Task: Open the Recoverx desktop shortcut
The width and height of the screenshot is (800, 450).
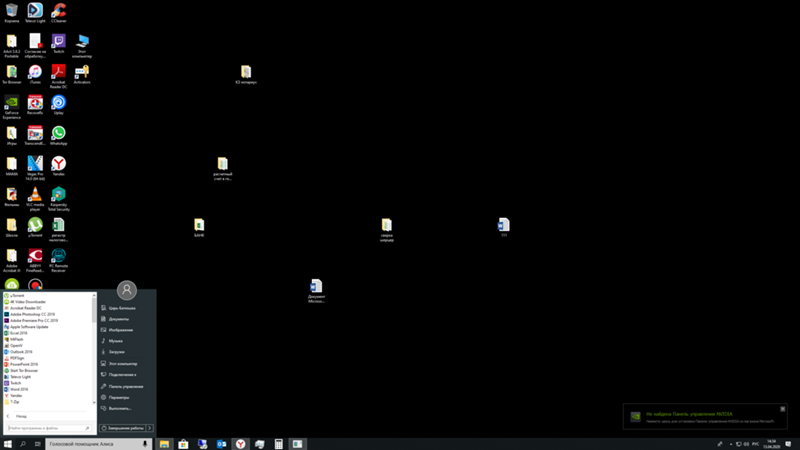Action: coord(35,105)
